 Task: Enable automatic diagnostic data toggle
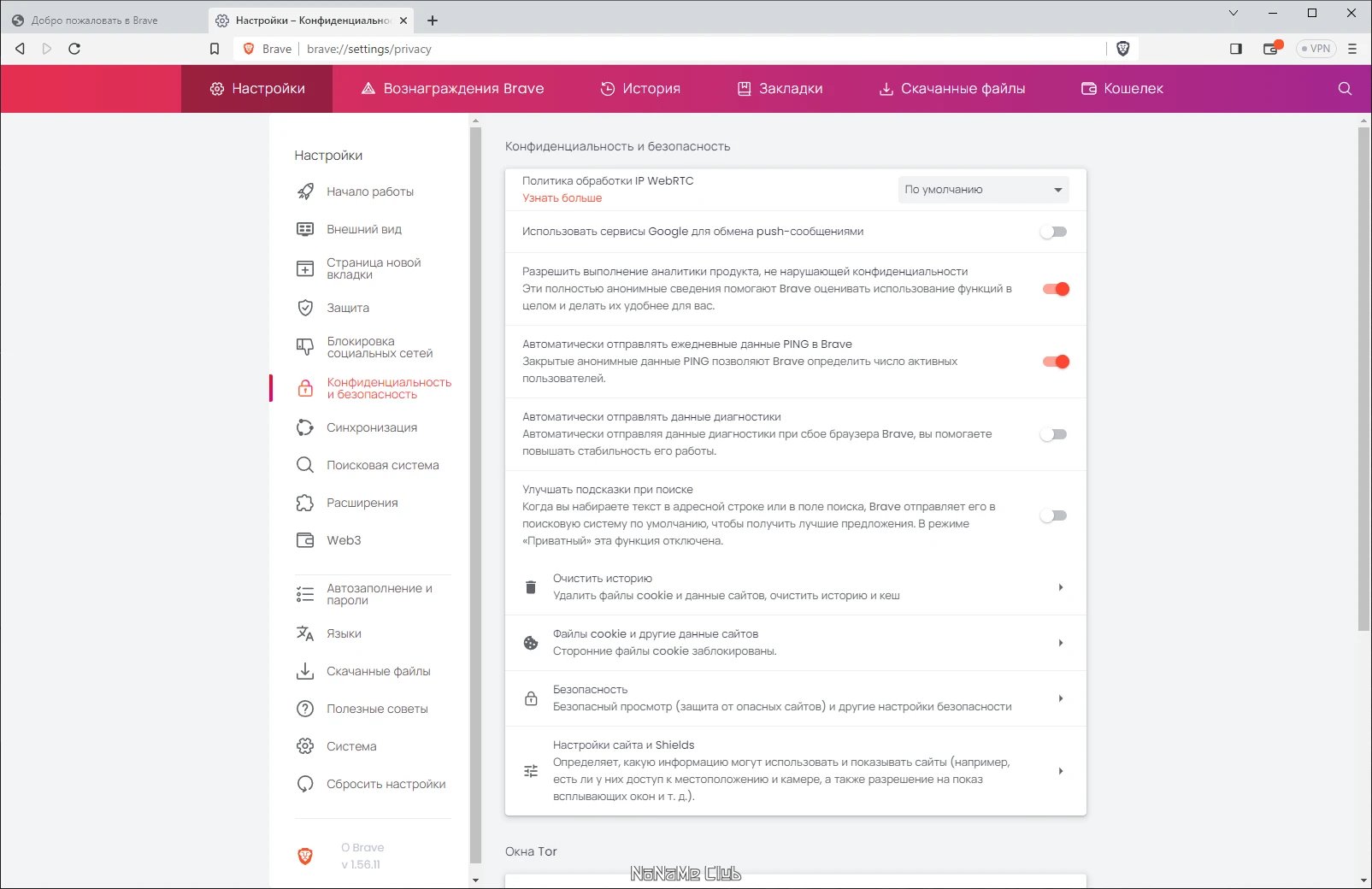[x=1054, y=434]
